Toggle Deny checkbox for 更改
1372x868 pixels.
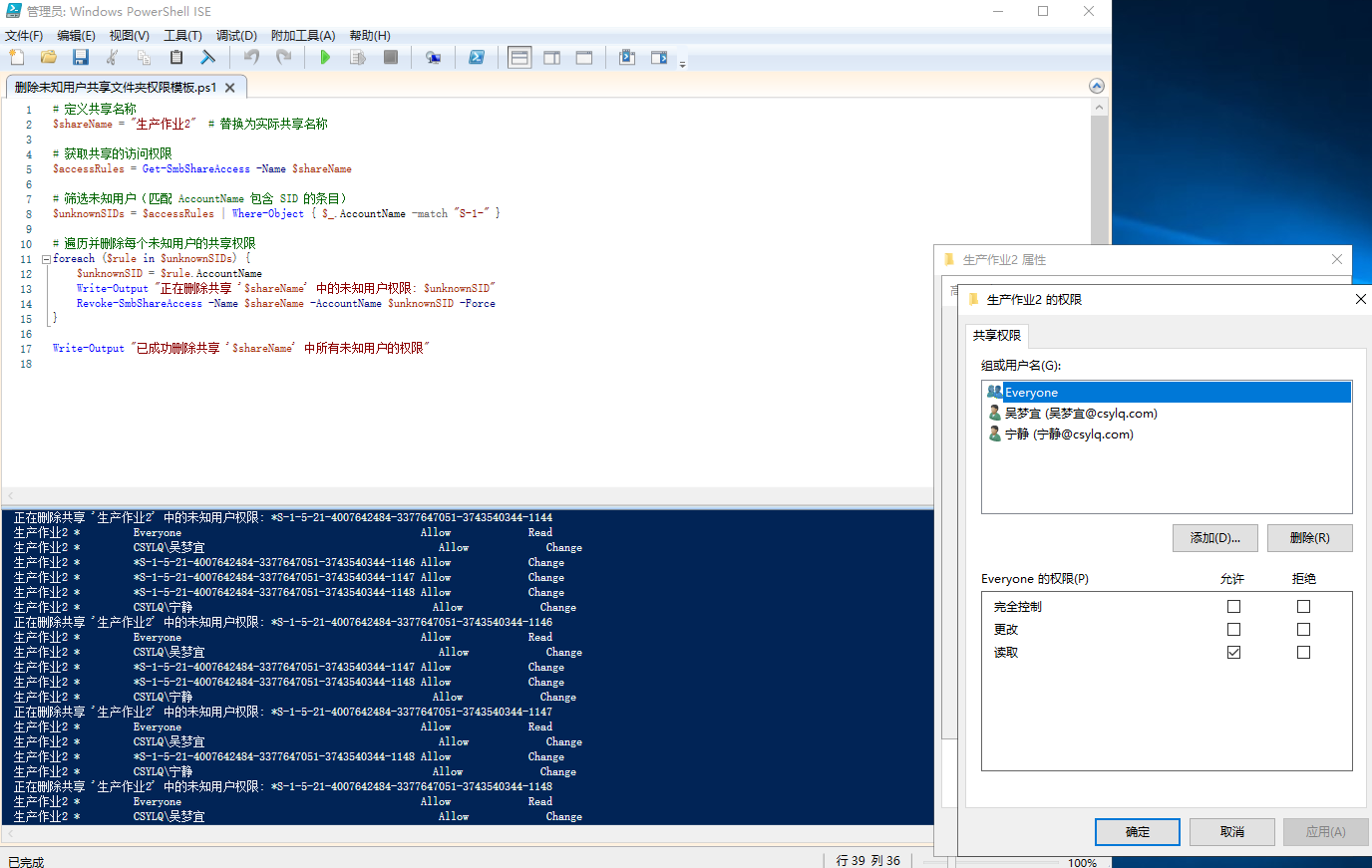point(1303,629)
